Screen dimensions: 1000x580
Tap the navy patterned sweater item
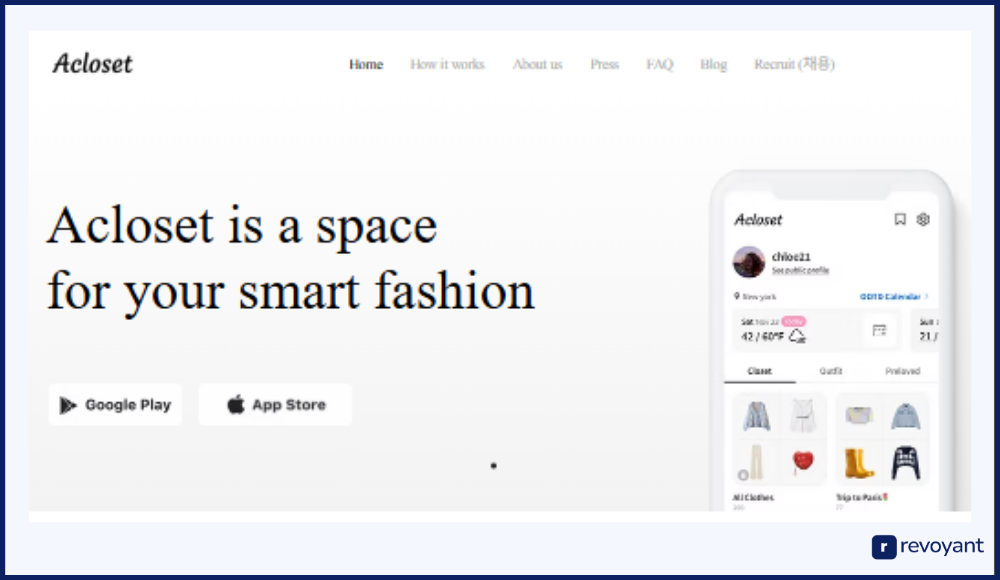pos(906,463)
